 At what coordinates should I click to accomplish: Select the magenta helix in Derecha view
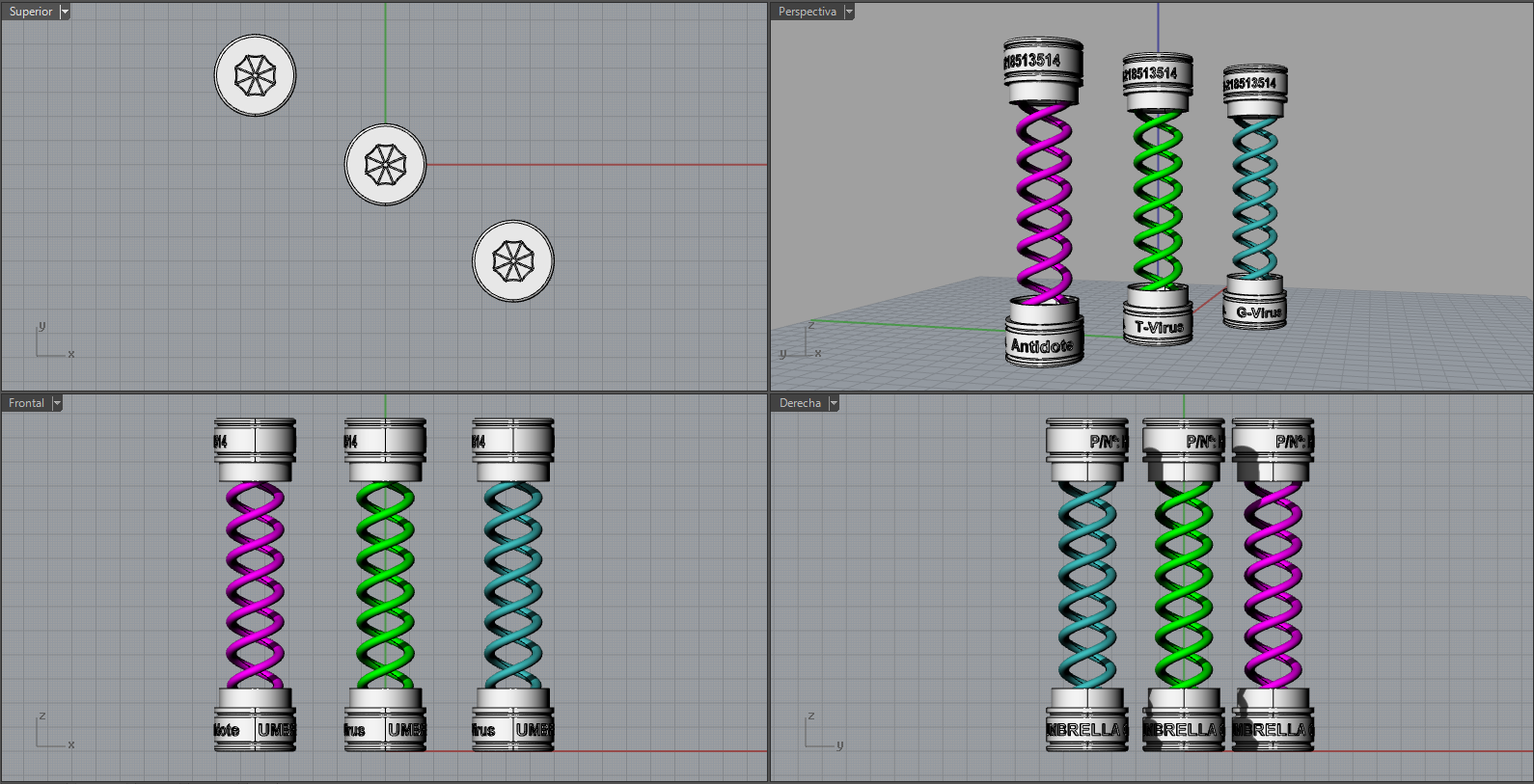pyautogui.click(x=1274, y=585)
